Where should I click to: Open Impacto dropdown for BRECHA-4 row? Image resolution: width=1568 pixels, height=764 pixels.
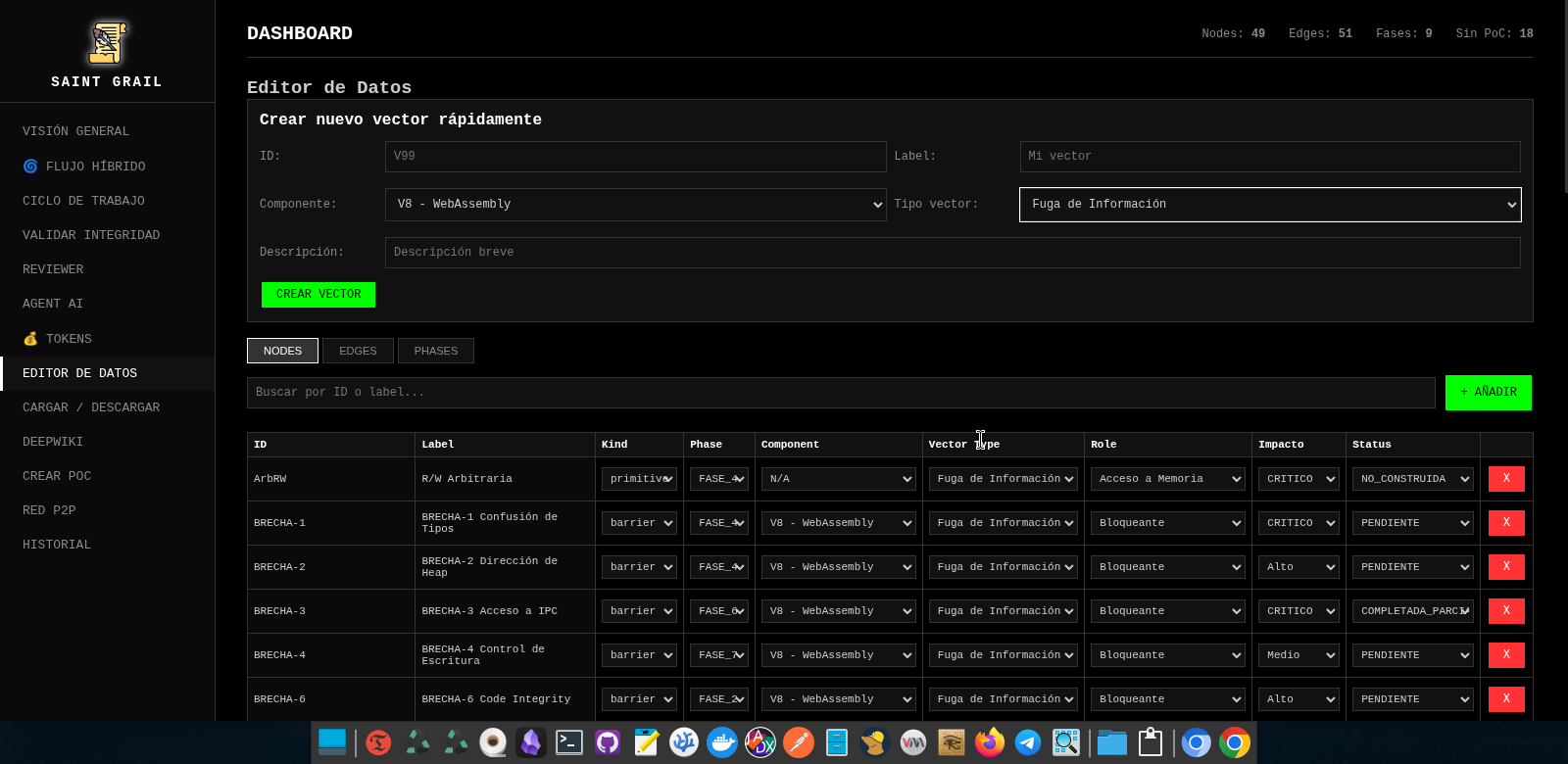pos(1298,655)
